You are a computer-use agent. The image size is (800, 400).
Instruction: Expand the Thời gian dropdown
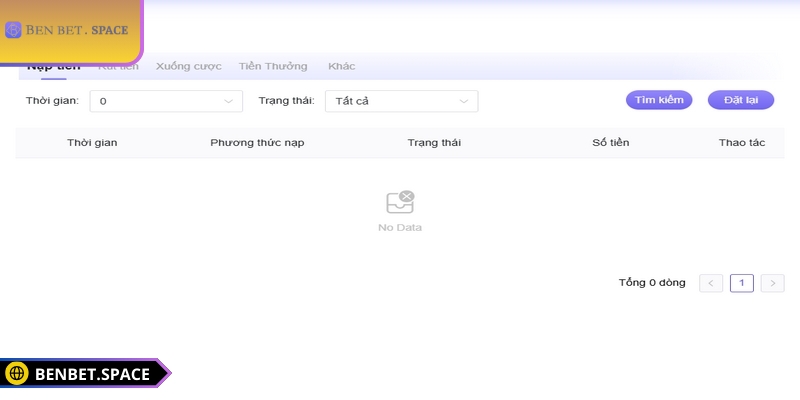pos(166,101)
